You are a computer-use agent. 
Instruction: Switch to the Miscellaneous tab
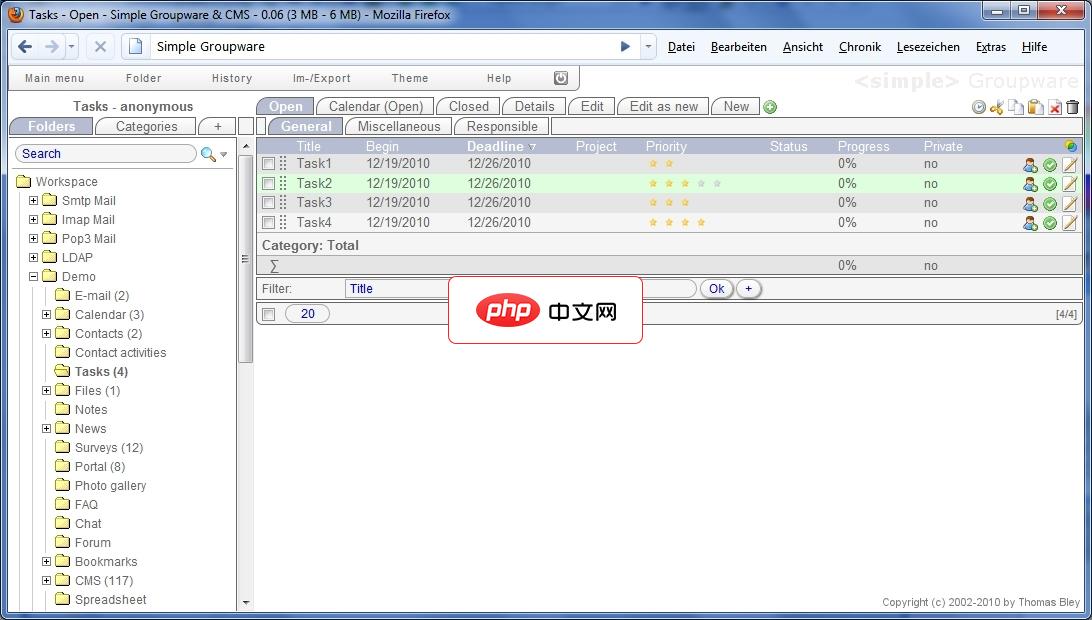coord(397,126)
